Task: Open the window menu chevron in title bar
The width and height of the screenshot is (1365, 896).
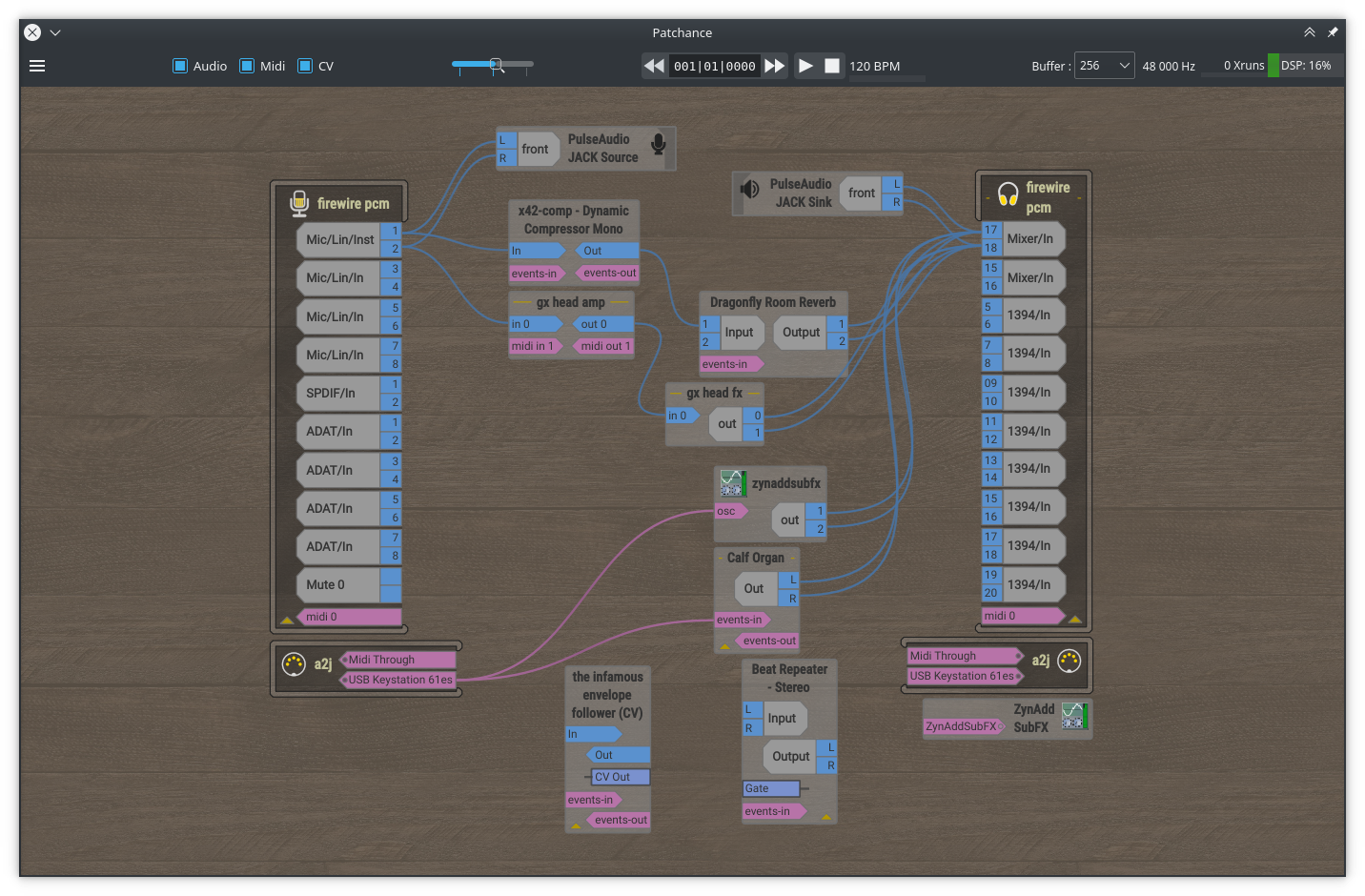Action: point(55,32)
